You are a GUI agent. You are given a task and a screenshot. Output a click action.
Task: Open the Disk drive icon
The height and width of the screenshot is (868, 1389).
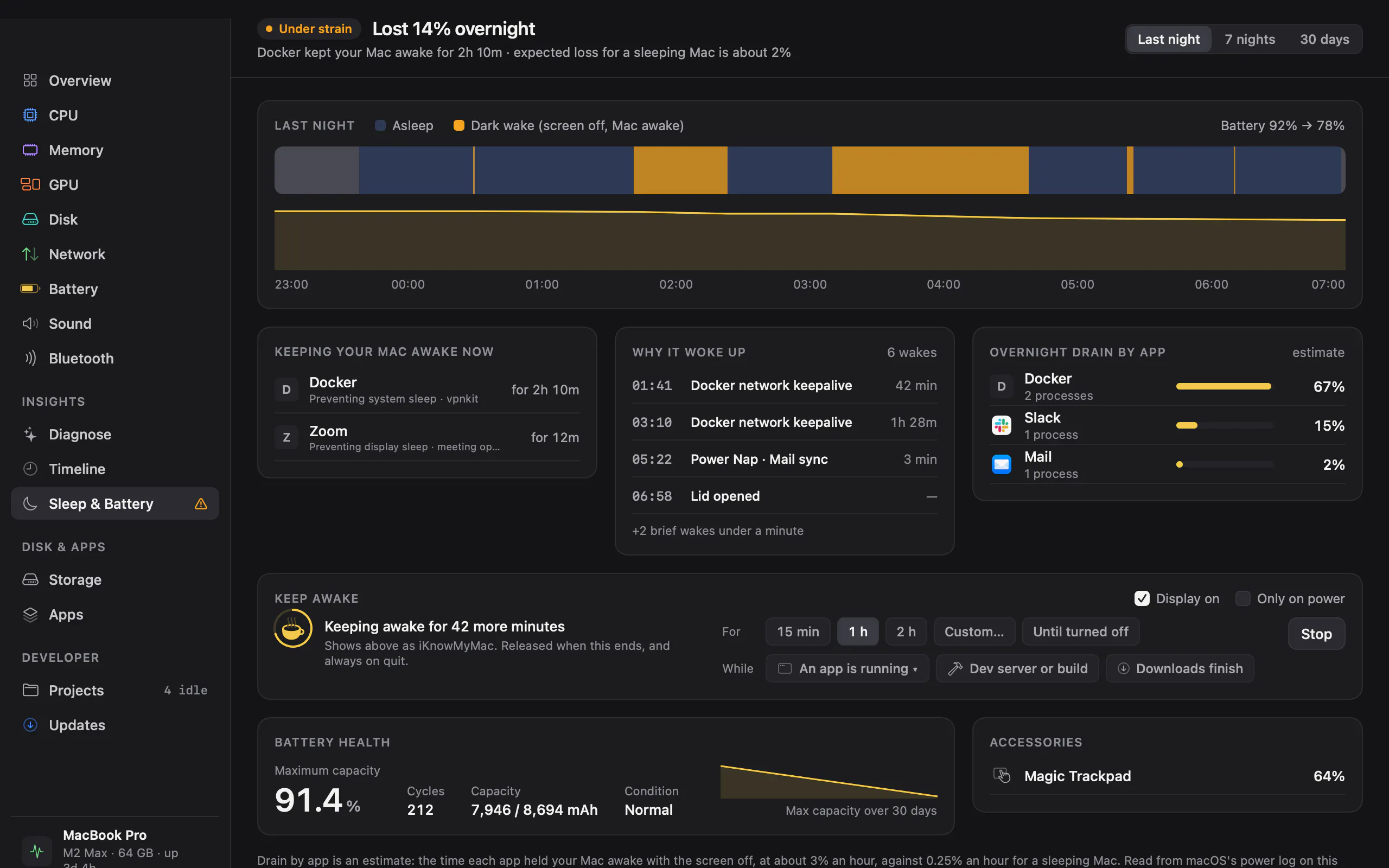pos(30,219)
